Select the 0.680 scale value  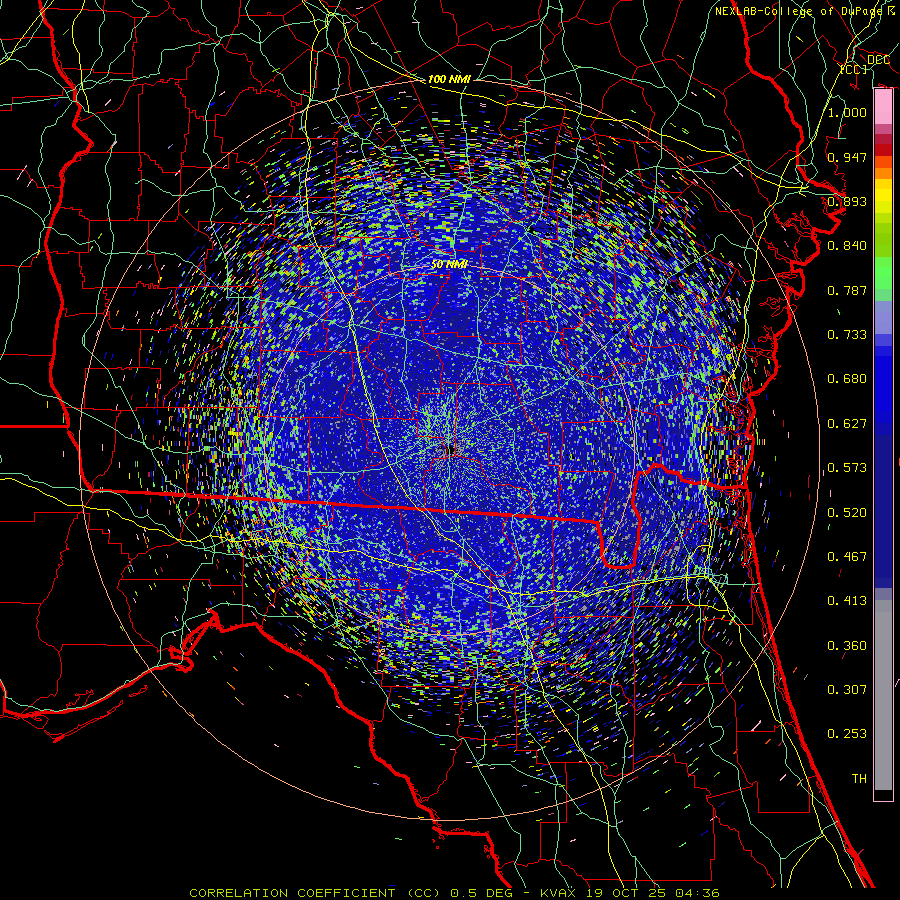[x=847, y=379]
